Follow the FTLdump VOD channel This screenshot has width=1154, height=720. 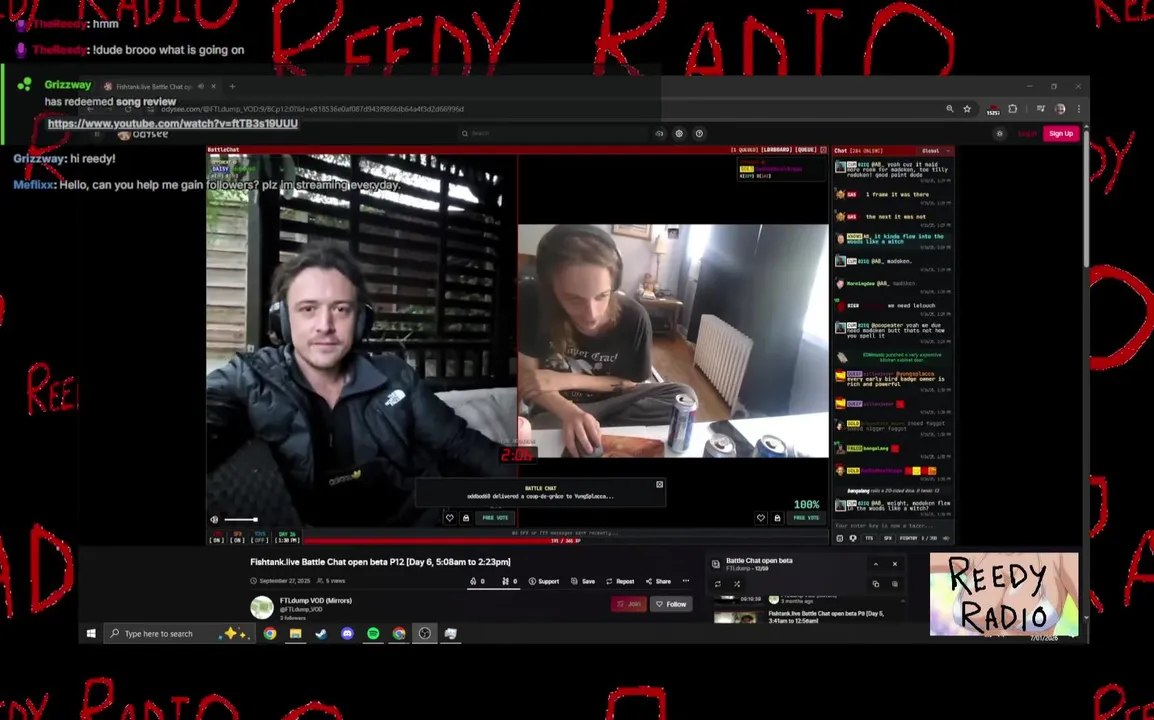[671, 604]
